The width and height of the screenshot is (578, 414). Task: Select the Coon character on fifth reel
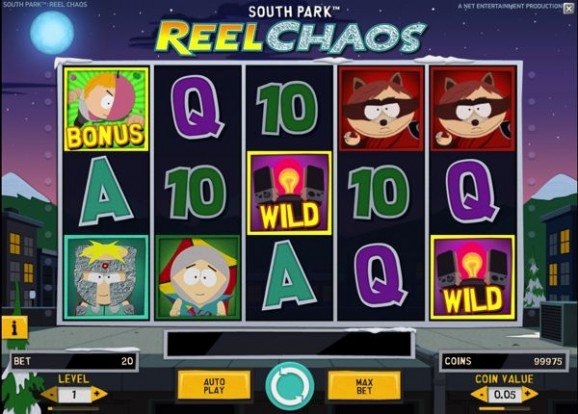pos(473,108)
